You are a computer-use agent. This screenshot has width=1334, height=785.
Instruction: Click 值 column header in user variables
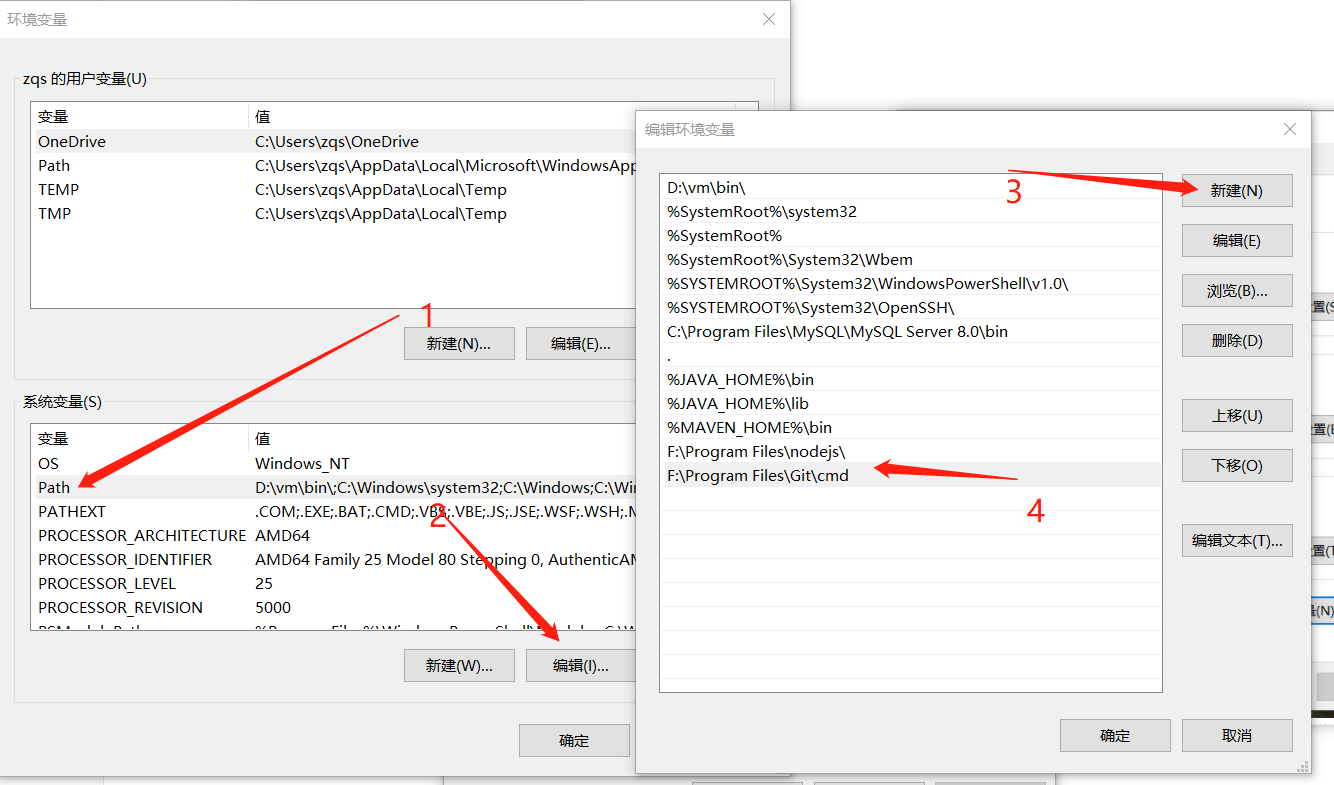coord(491,116)
